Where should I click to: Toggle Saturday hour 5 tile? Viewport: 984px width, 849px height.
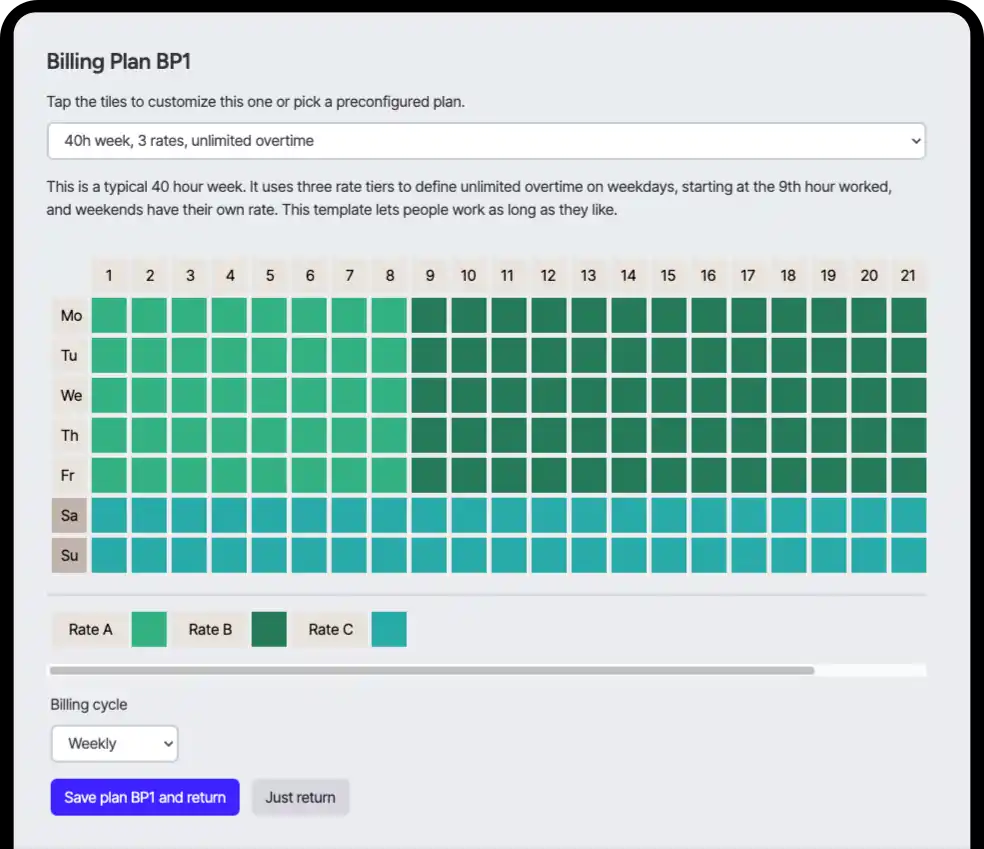point(269,516)
